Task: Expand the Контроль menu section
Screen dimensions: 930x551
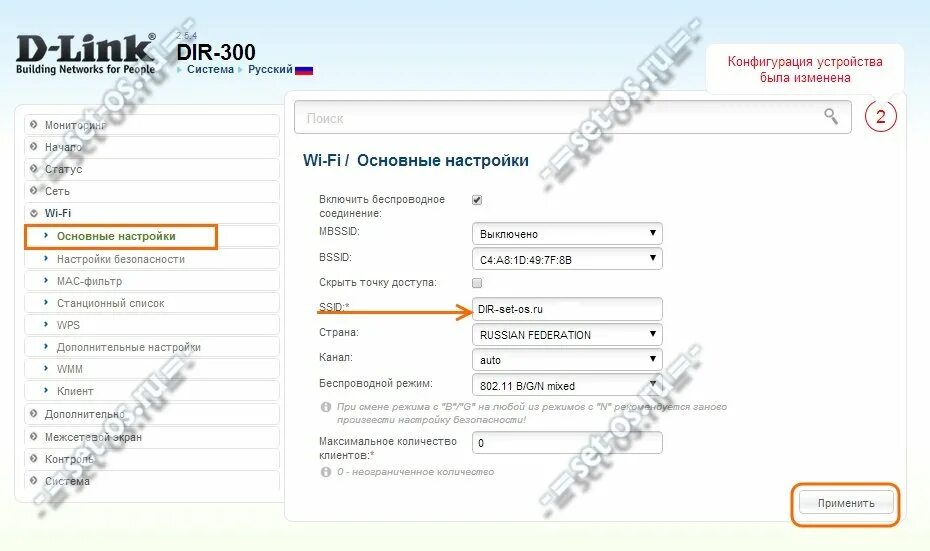Action: pos(152,459)
